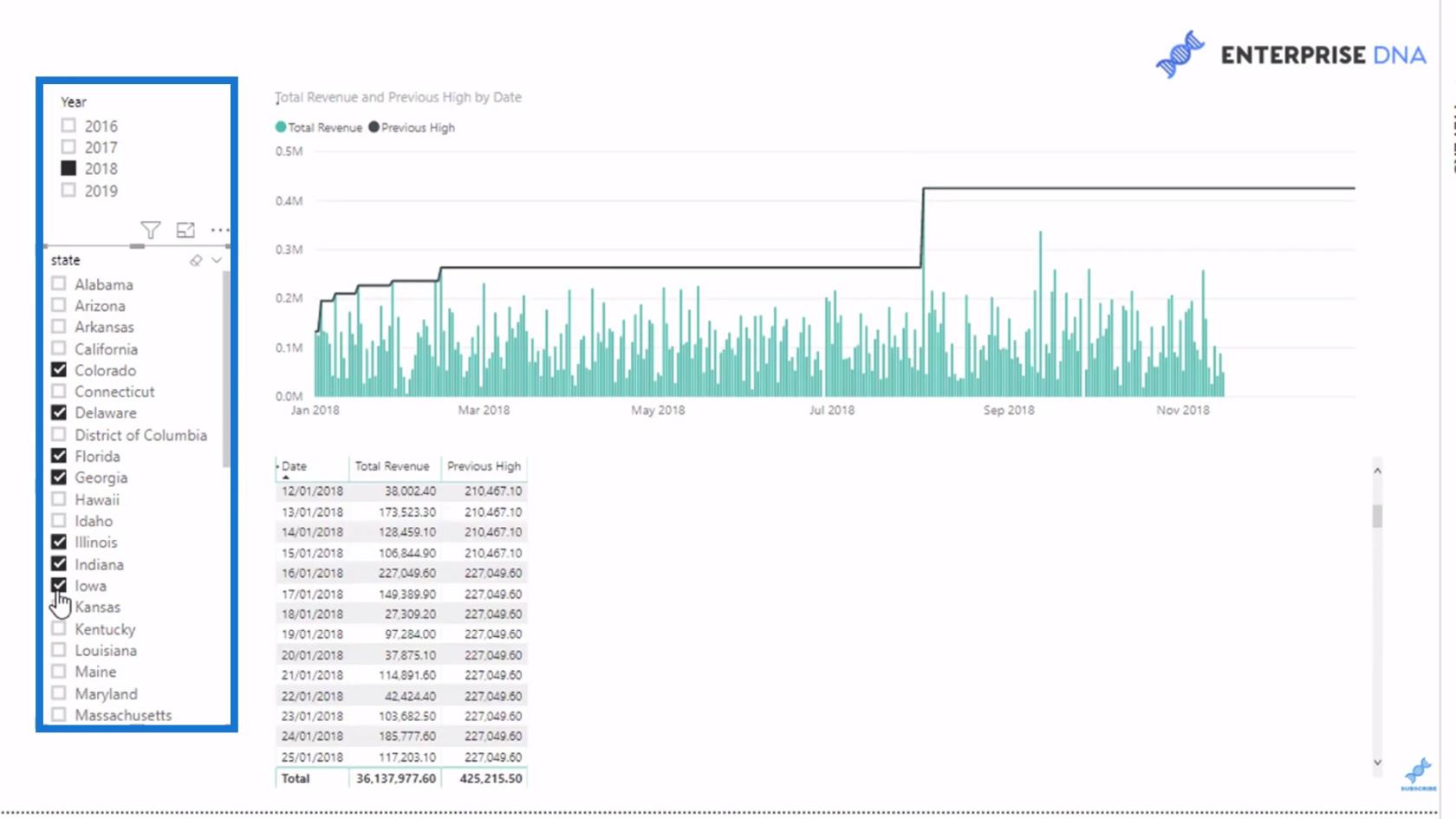Uncheck the Georgia state checkbox

coord(59,477)
